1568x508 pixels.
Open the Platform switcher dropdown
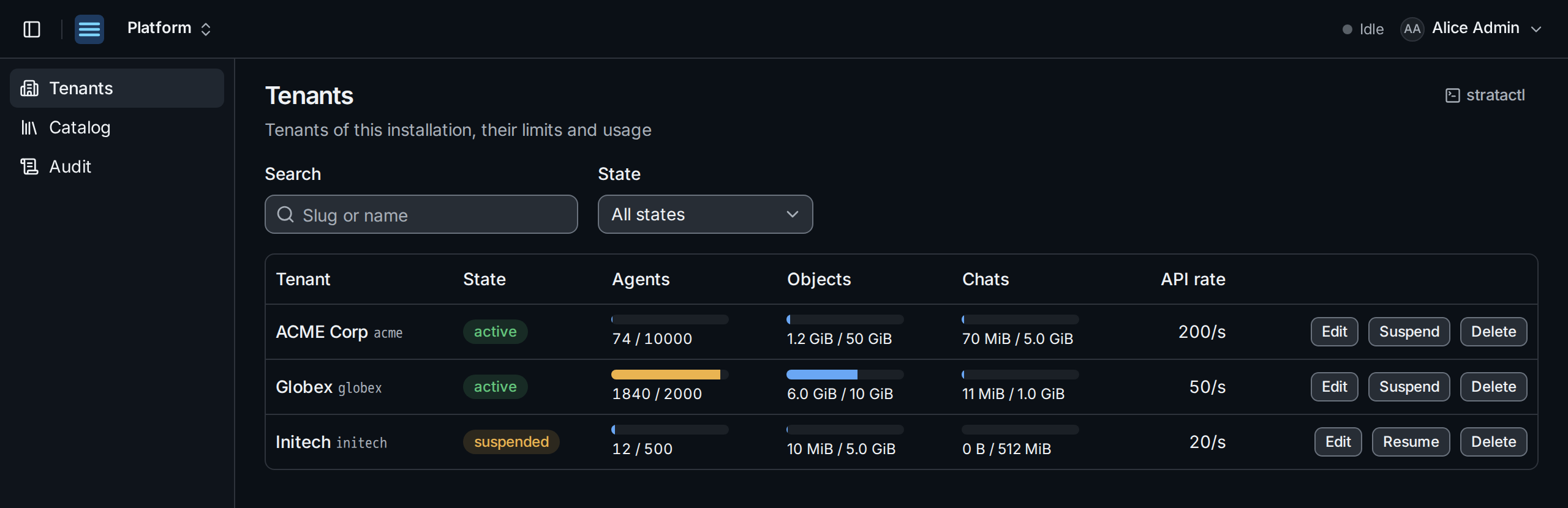point(169,29)
